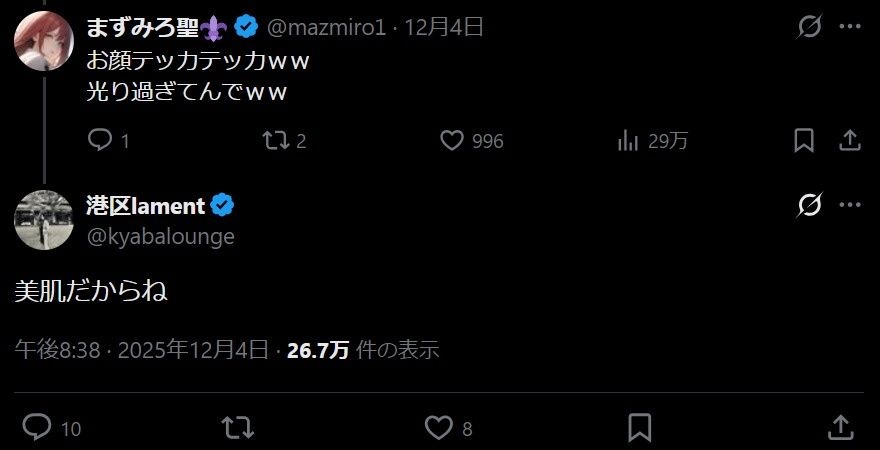The width and height of the screenshot is (880, 450).
Task: Bookmark the 港区lament tweet
Action: pos(640,428)
